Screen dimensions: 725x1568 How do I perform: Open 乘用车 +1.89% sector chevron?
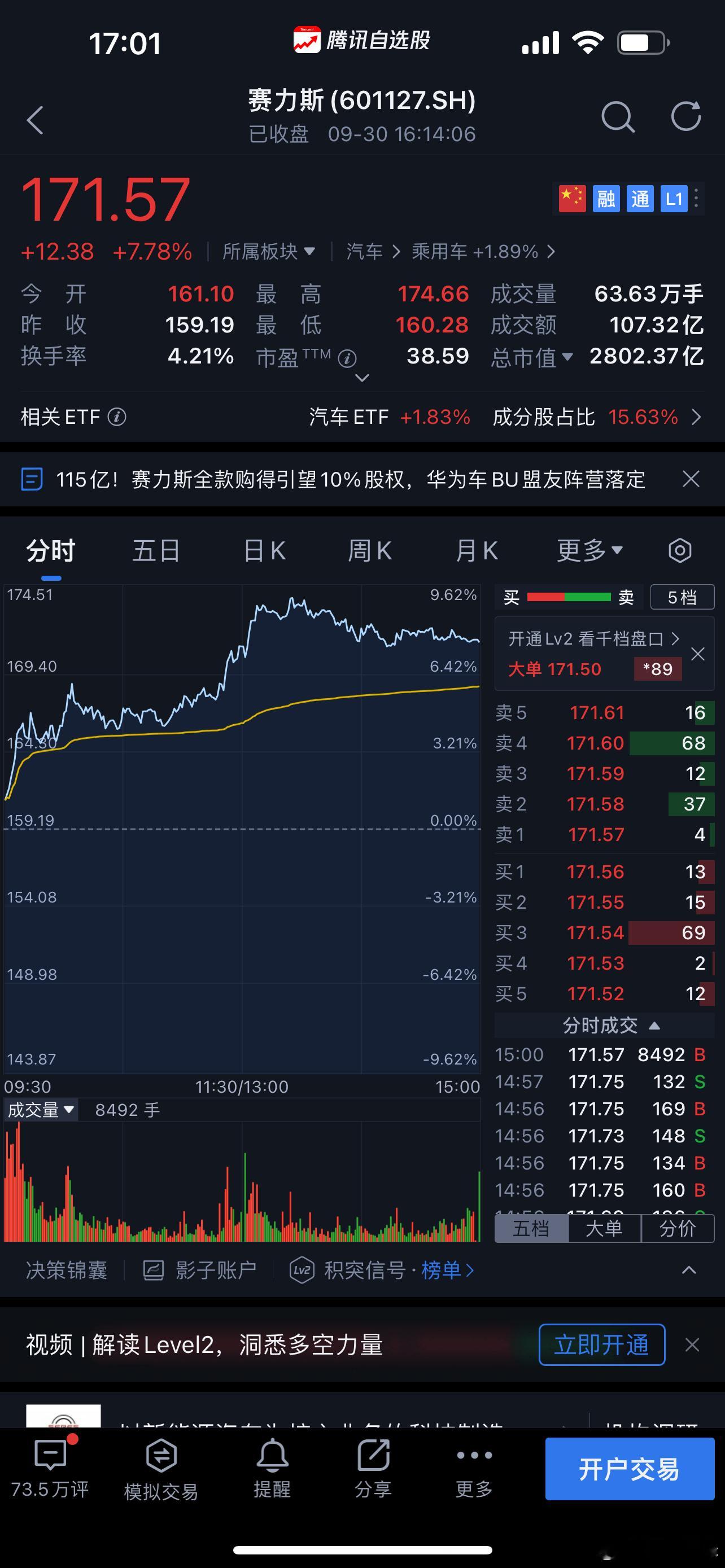tap(551, 251)
